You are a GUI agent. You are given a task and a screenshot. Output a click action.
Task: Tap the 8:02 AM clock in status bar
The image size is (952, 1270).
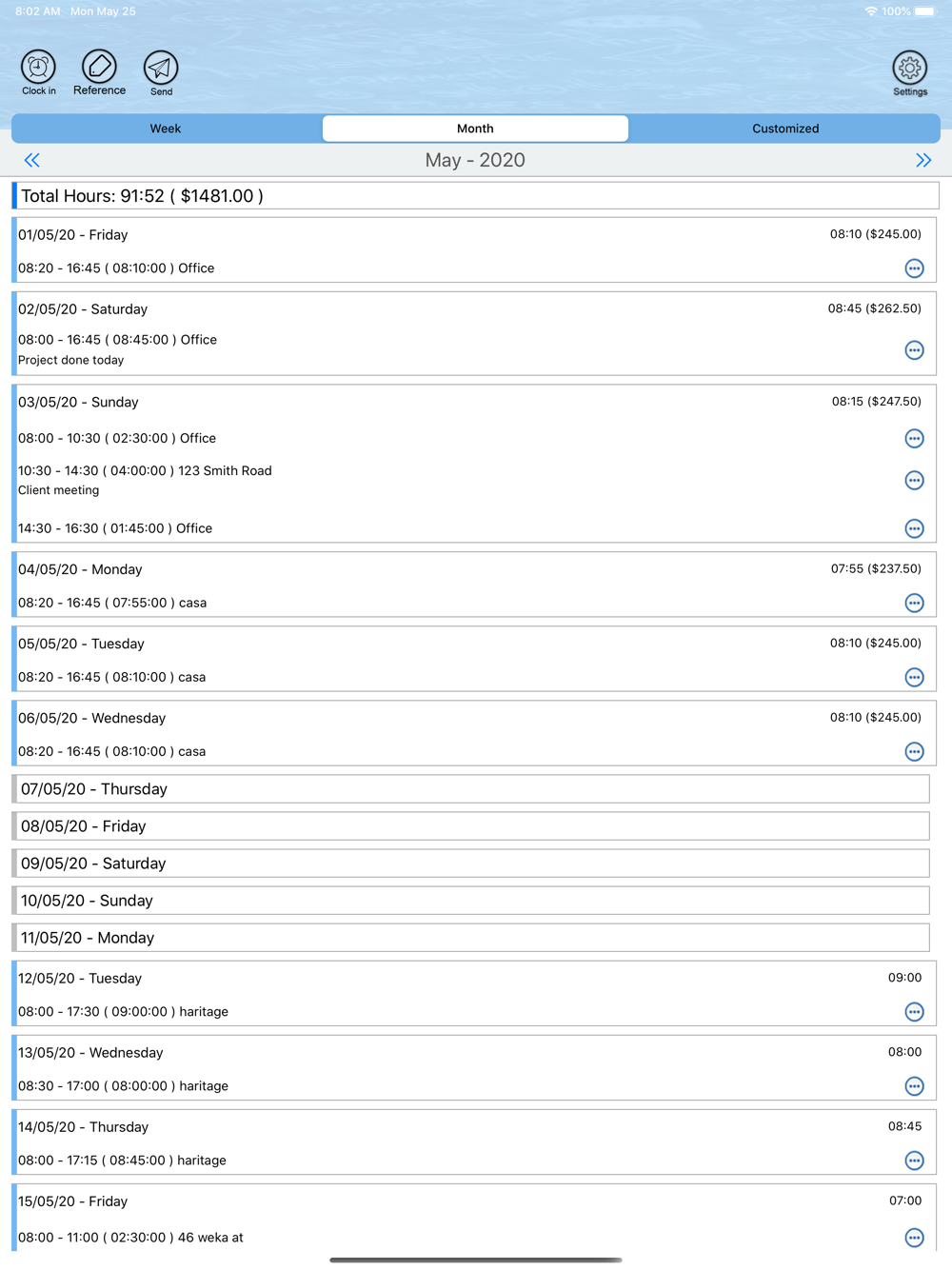pos(38,11)
